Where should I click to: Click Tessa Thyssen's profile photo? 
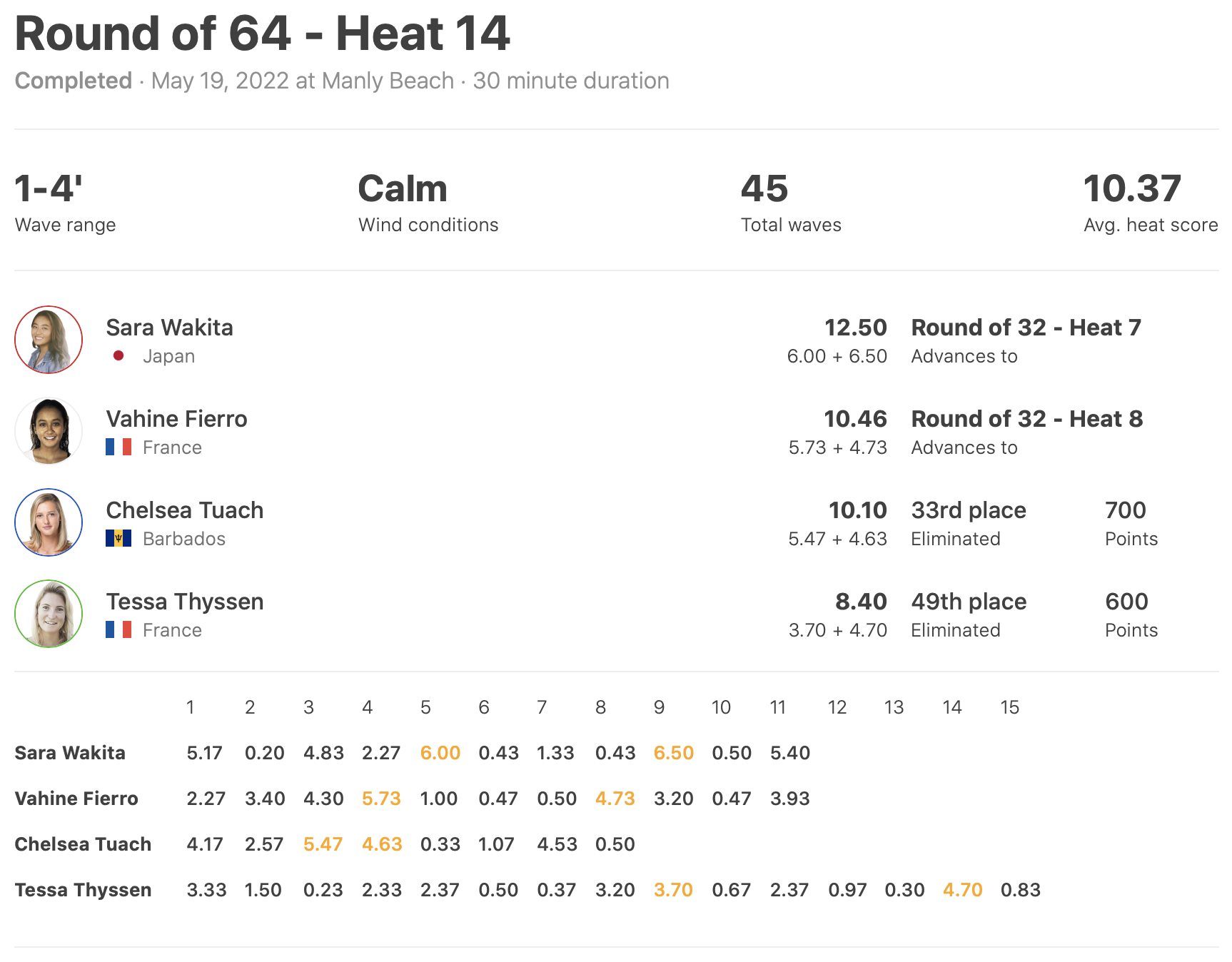tap(49, 614)
